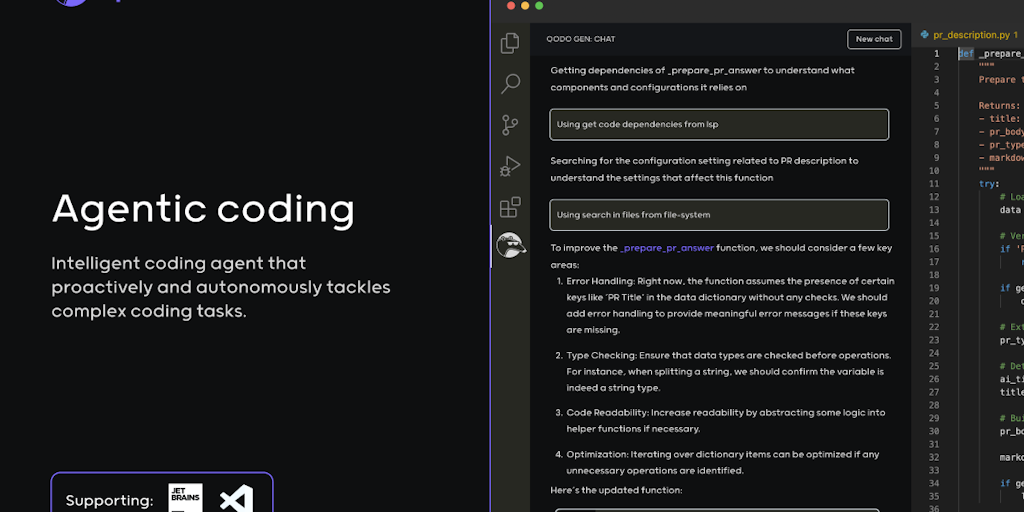The width and height of the screenshot is (1024, 512).
Task: Open the Run and Debug icon
Action: (510, 166)
